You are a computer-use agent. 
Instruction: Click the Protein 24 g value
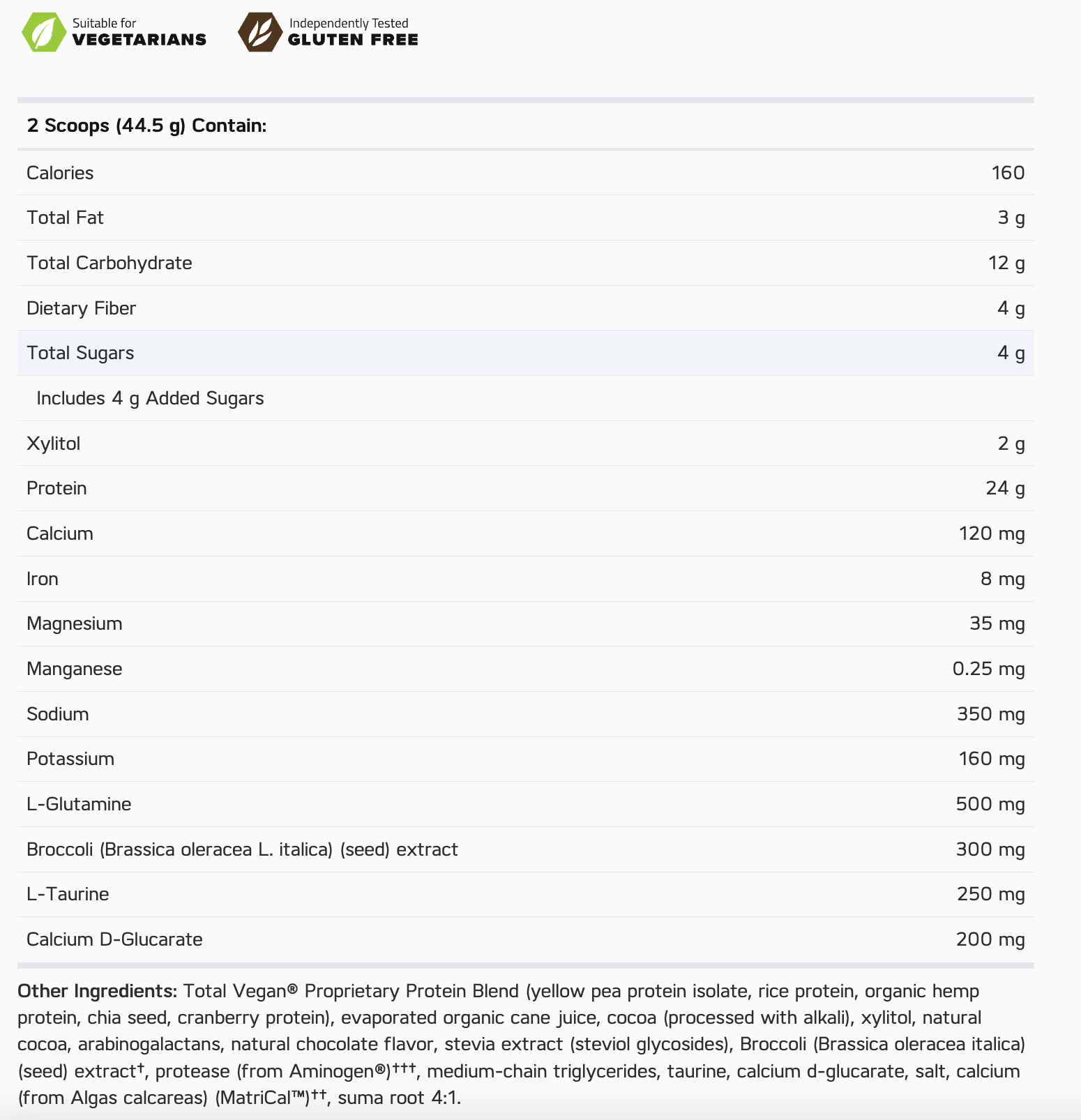[x=1005, y=488]
